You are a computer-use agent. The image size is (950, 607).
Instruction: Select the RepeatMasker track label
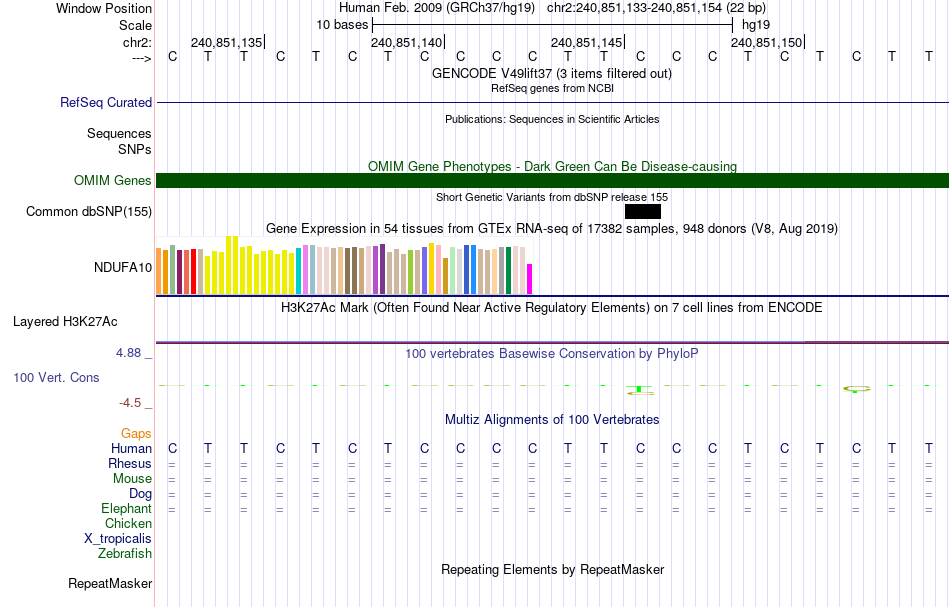(110, 583)
